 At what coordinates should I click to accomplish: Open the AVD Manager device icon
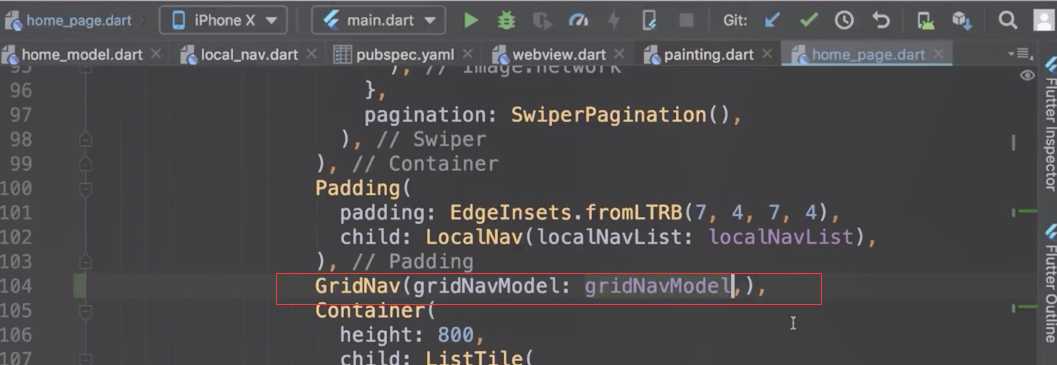pos(926,21)
